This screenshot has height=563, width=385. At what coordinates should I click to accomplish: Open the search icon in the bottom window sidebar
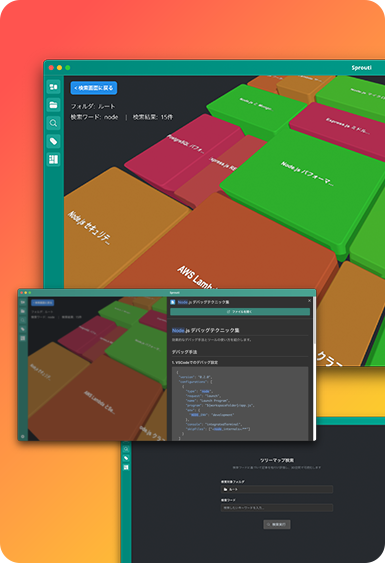click(x=126, y=449)
